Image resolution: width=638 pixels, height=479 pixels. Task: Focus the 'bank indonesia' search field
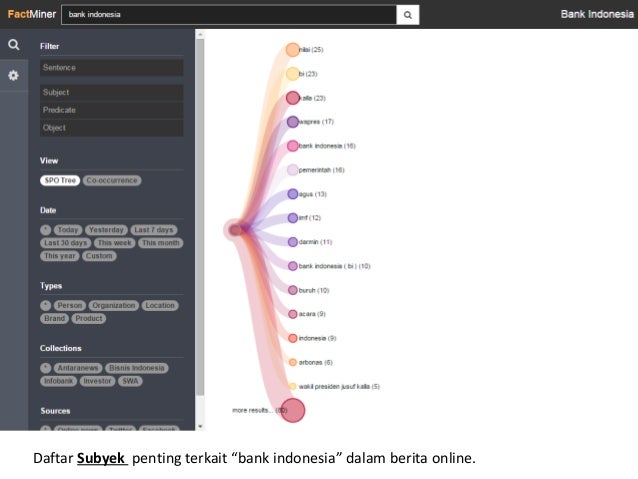pyautogui.click(x=229, y=15)
